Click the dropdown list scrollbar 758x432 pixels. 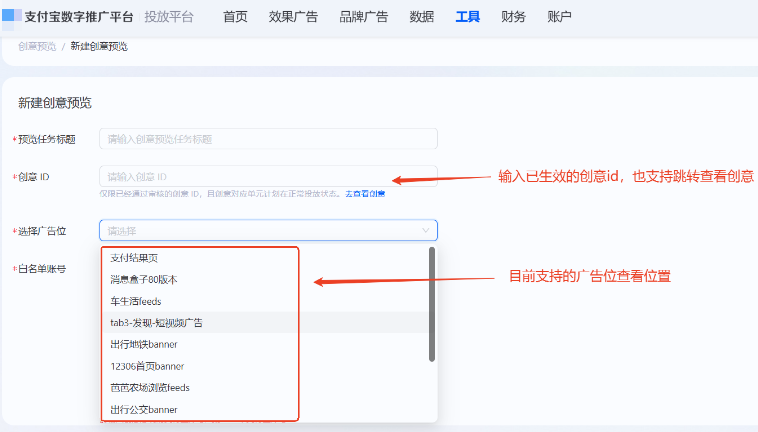click(x=432, y=304)
